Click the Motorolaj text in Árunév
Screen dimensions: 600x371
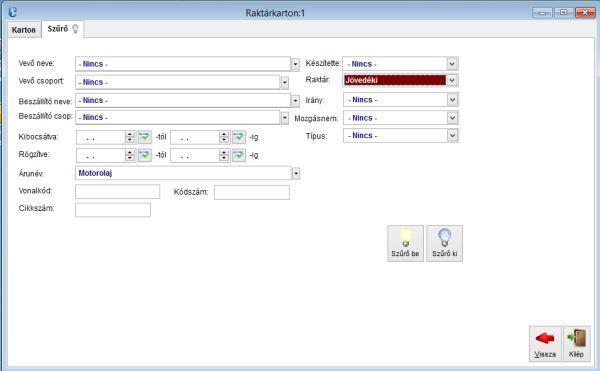click(95, 173)
